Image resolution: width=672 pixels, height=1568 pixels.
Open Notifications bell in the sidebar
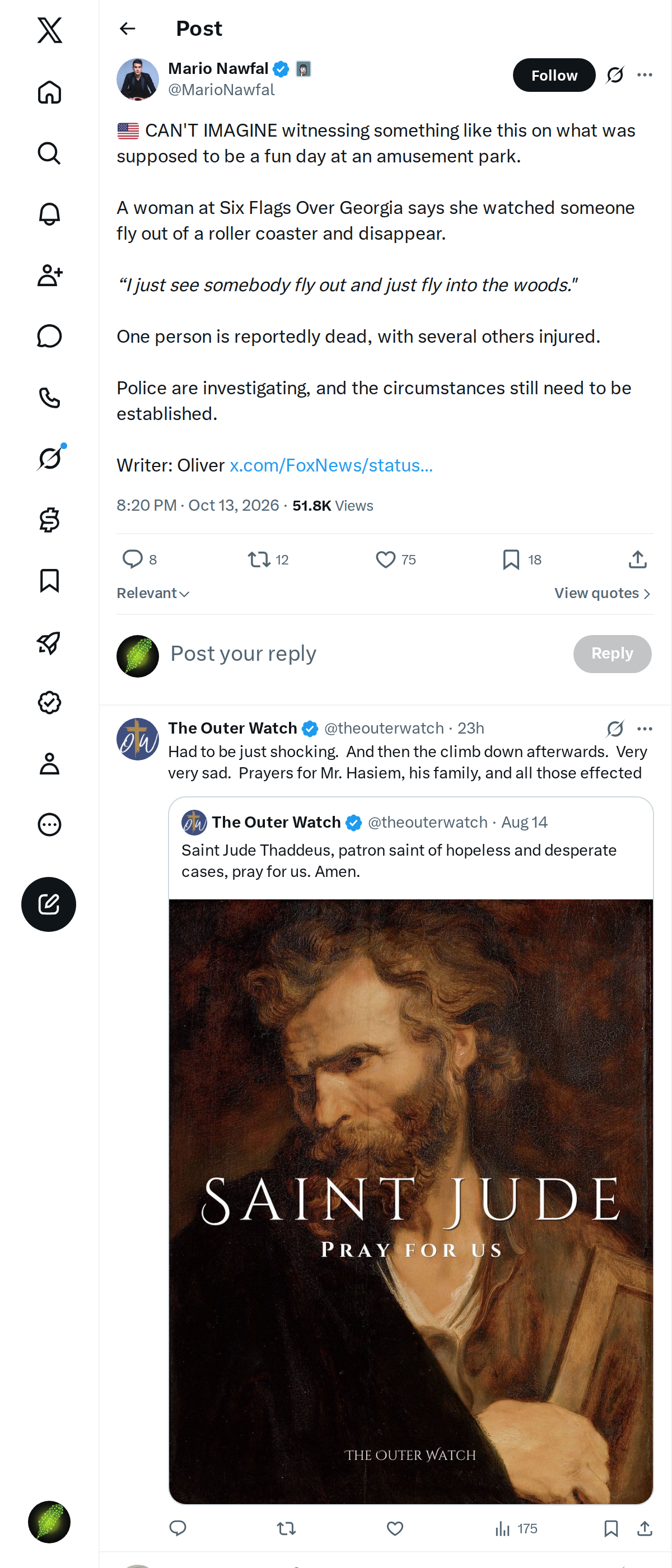click(x=49, y=214)
